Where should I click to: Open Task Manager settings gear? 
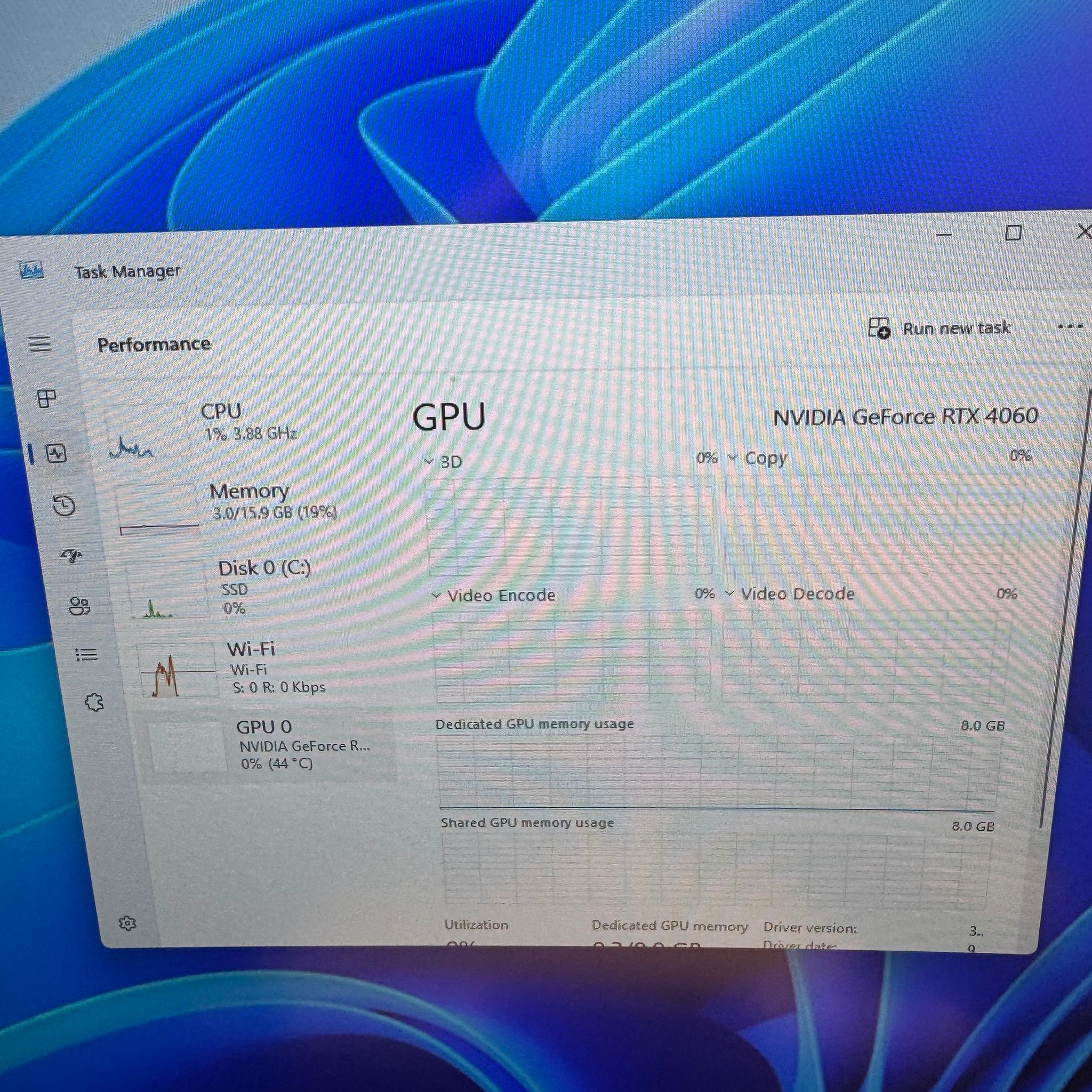tap(128, 924)
